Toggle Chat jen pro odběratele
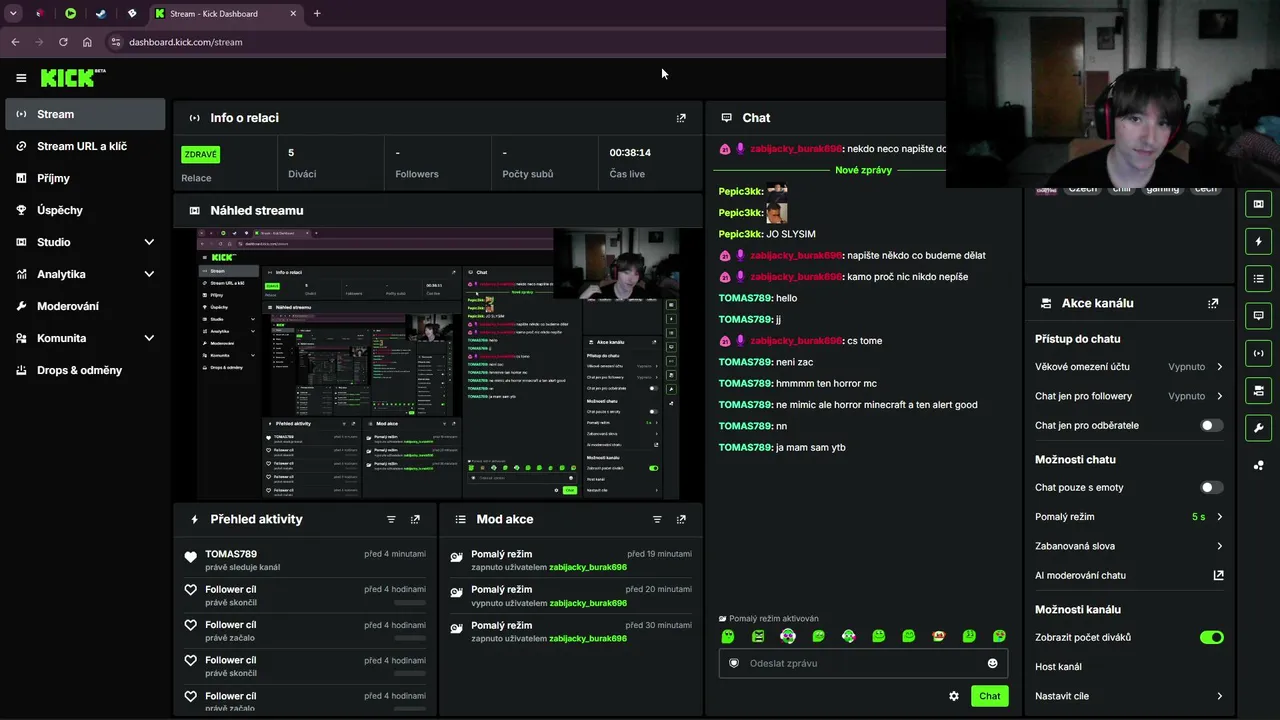Image resolution: width=1280 pixels, height=720 pixels. click(1211, 425)
